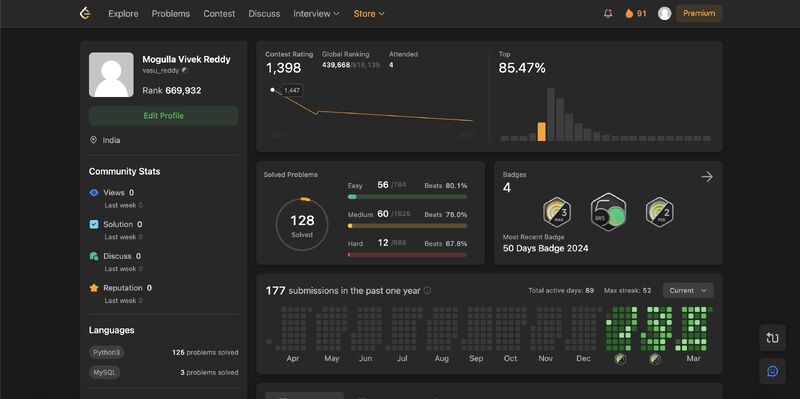The width and height of the screenshot is (800, 399).
Task: Click the Premium button
Action: pos(699,14)
